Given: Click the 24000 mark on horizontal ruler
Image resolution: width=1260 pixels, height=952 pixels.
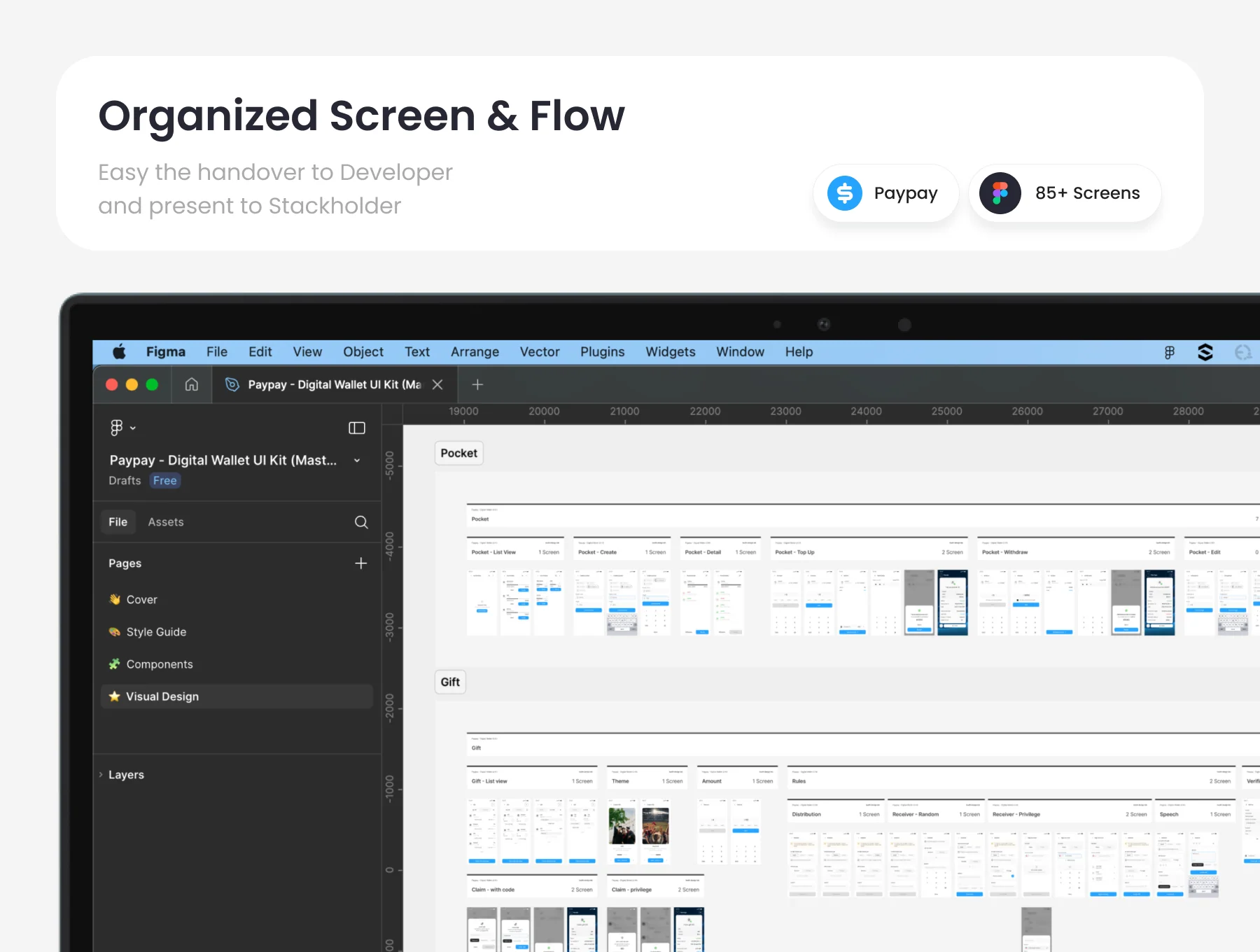Looking at the screenshot, I should [x=866, y=412].
